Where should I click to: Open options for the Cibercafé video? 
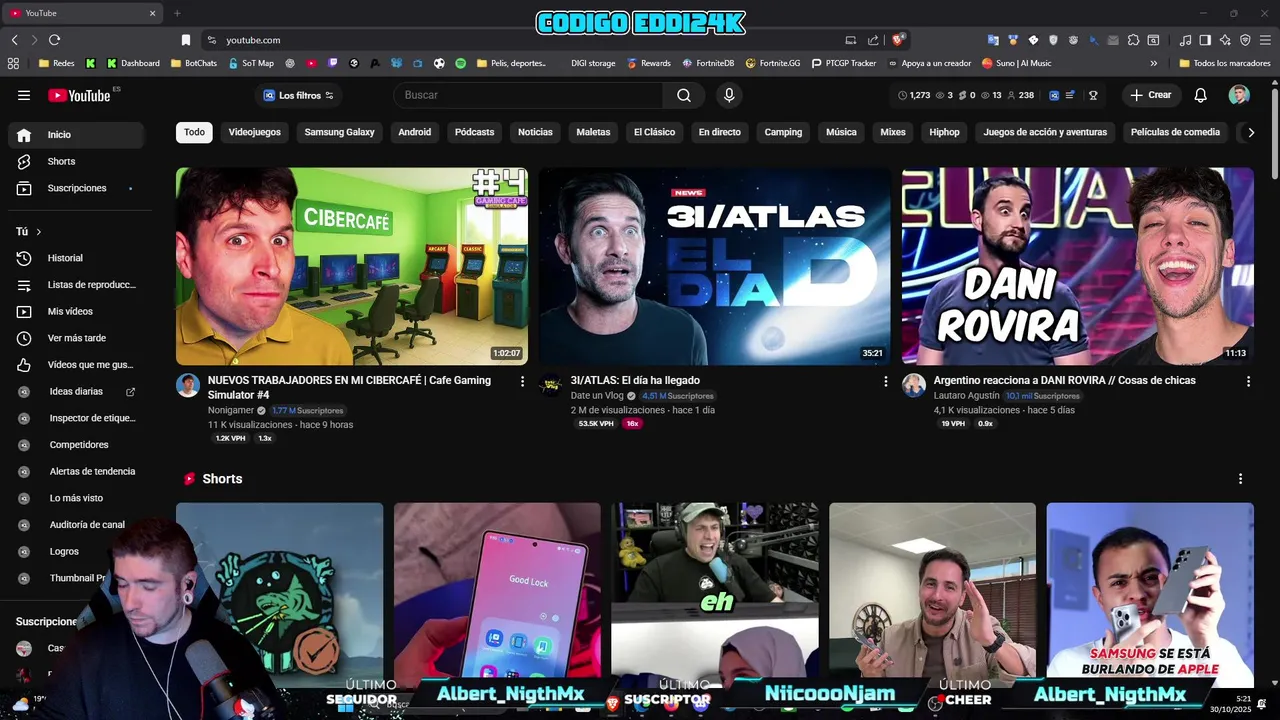click(x=522, y=381)
